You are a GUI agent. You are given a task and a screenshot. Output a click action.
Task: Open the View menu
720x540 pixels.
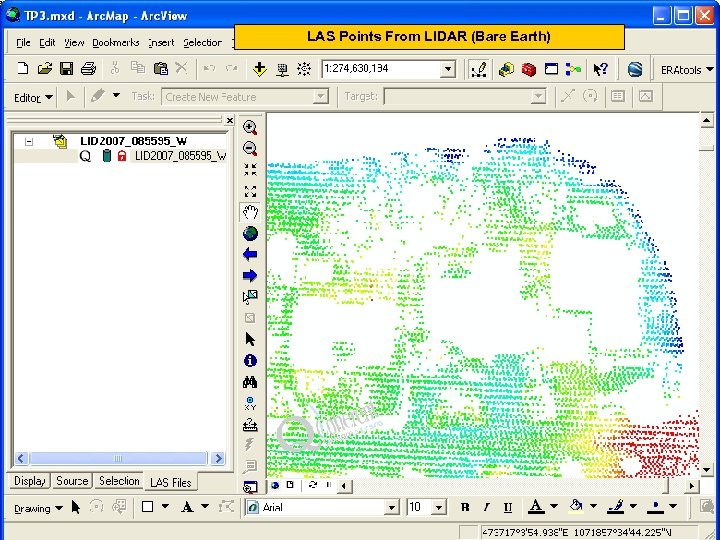tap(73, 43)
